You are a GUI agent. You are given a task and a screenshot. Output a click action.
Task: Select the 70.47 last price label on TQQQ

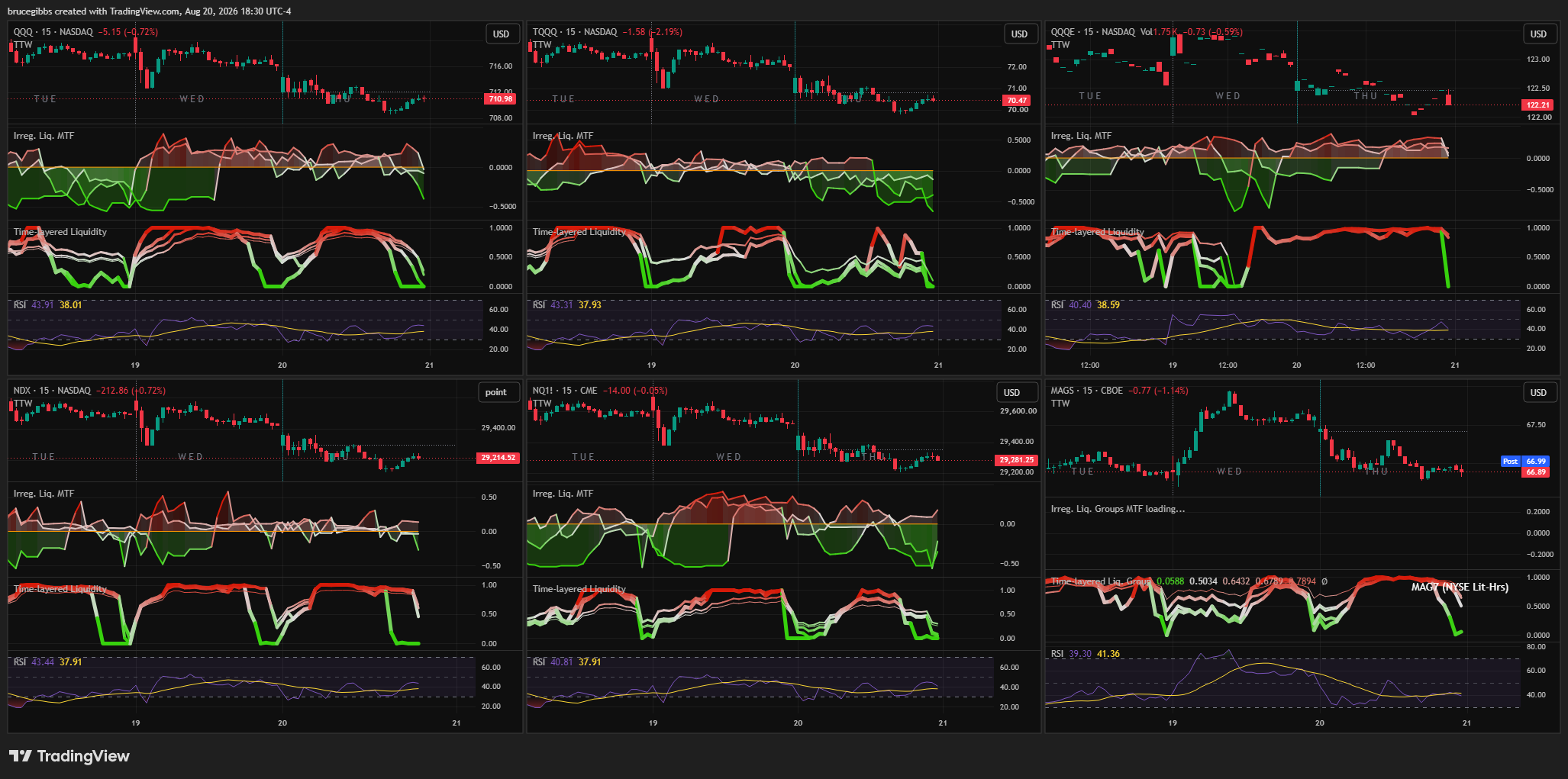pos(1017,100)
